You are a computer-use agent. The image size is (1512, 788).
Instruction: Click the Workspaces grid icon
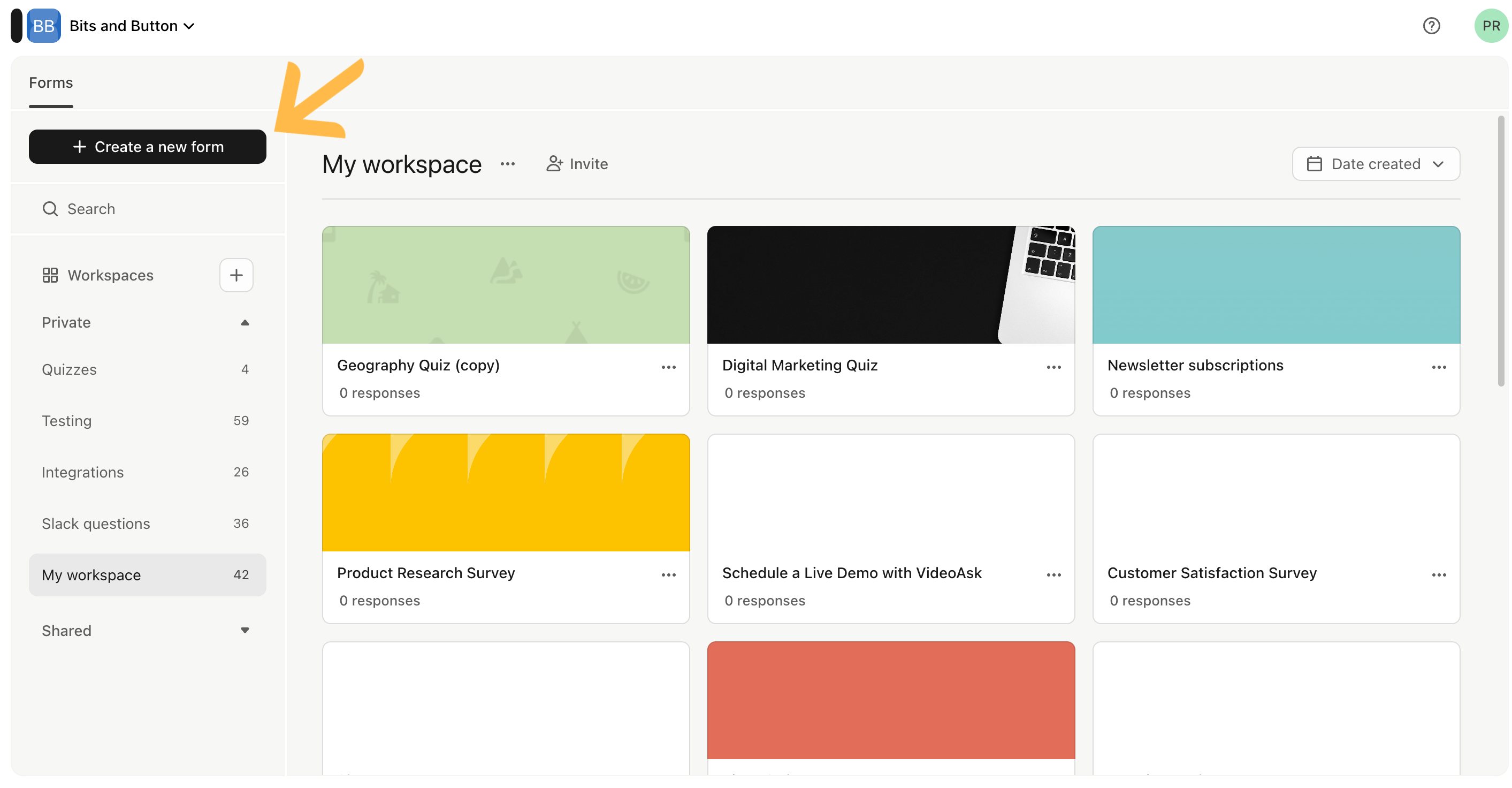point(50,275)
